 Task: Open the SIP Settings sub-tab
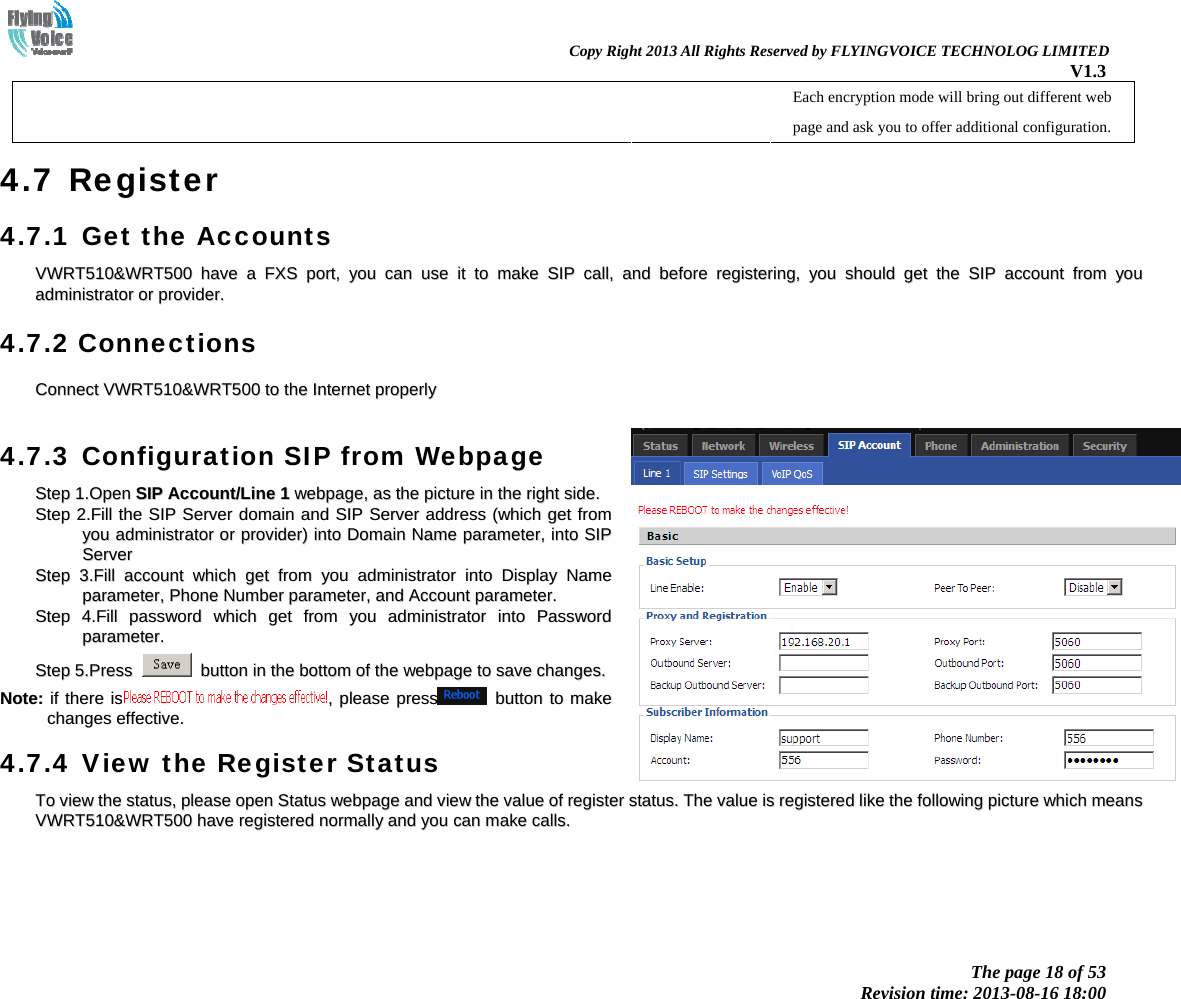720,474
